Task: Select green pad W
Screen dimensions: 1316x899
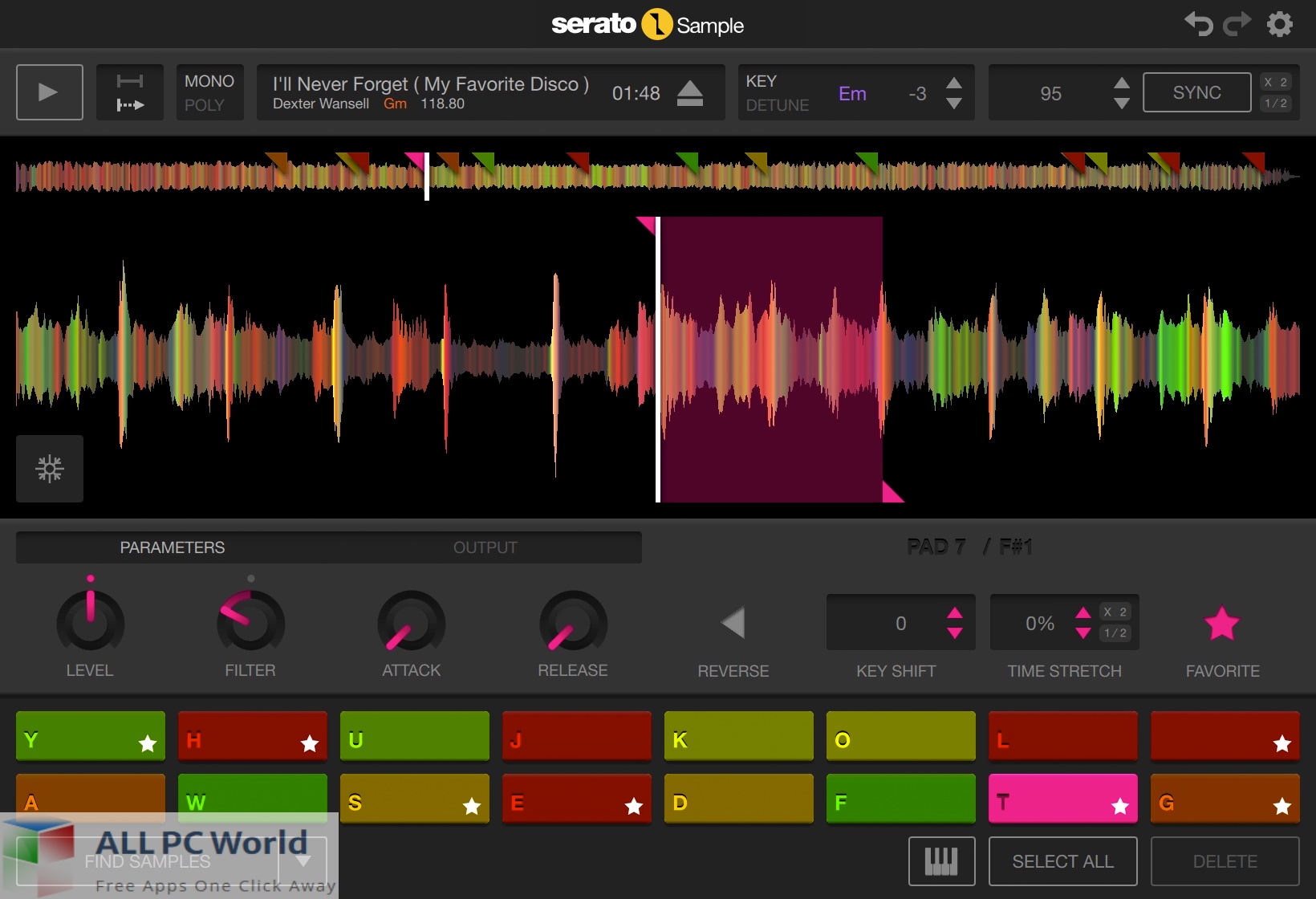Action: click(253, 799)
